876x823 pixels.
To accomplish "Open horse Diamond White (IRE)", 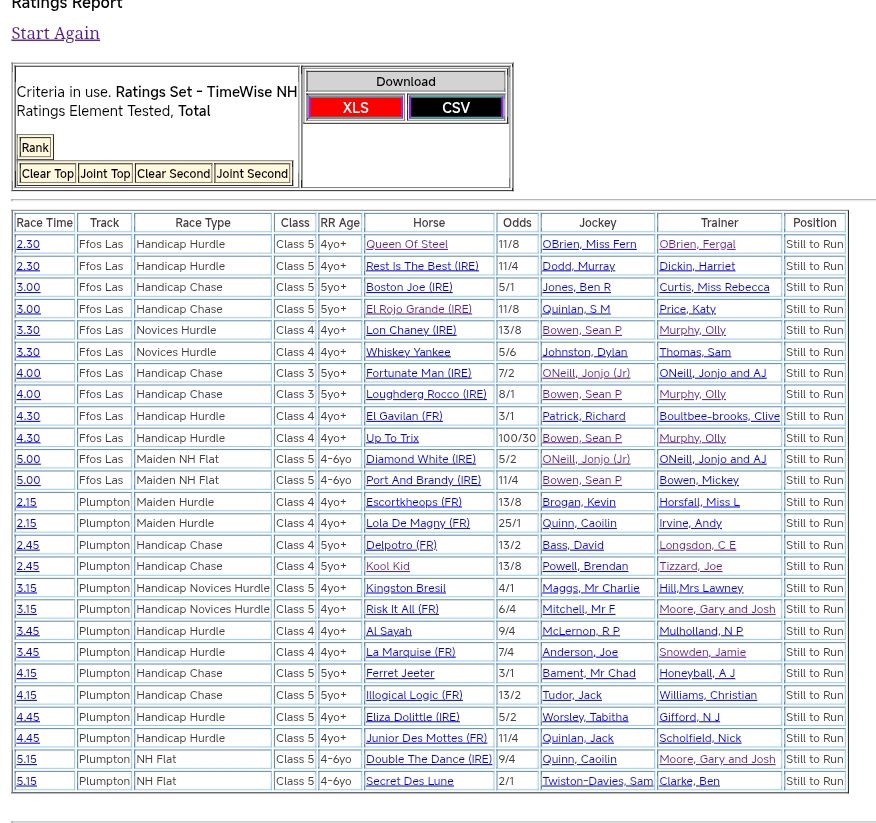I will pos(420,459).
